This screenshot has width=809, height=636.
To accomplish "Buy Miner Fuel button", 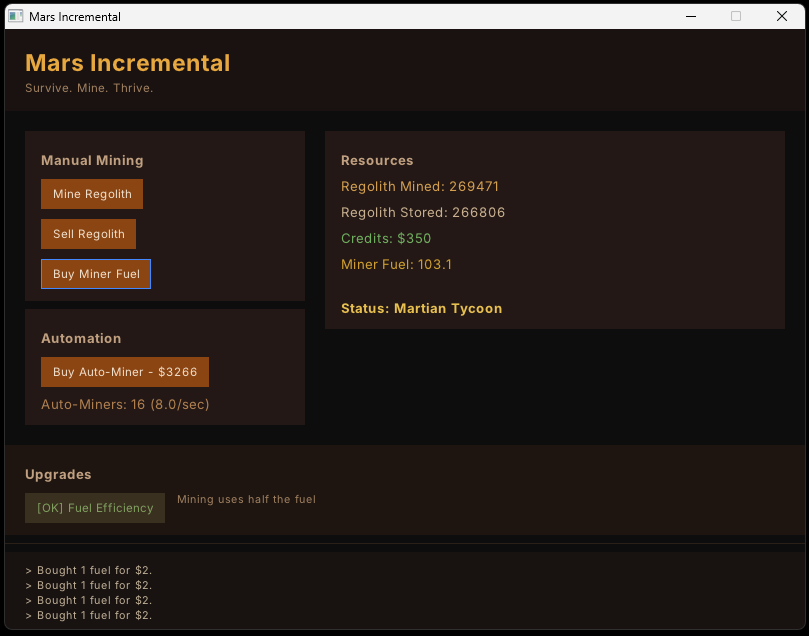I will 96,274.
